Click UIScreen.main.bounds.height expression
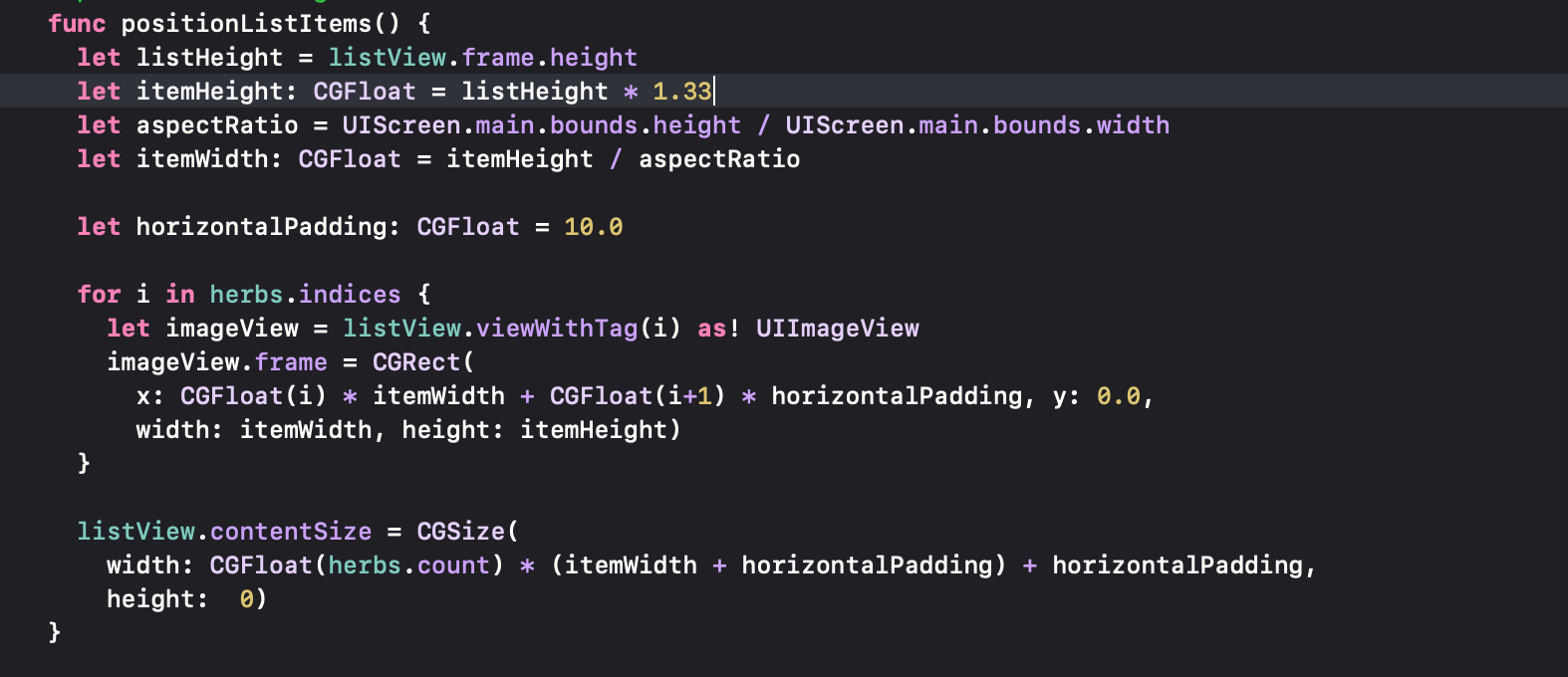 coord(542,125)
